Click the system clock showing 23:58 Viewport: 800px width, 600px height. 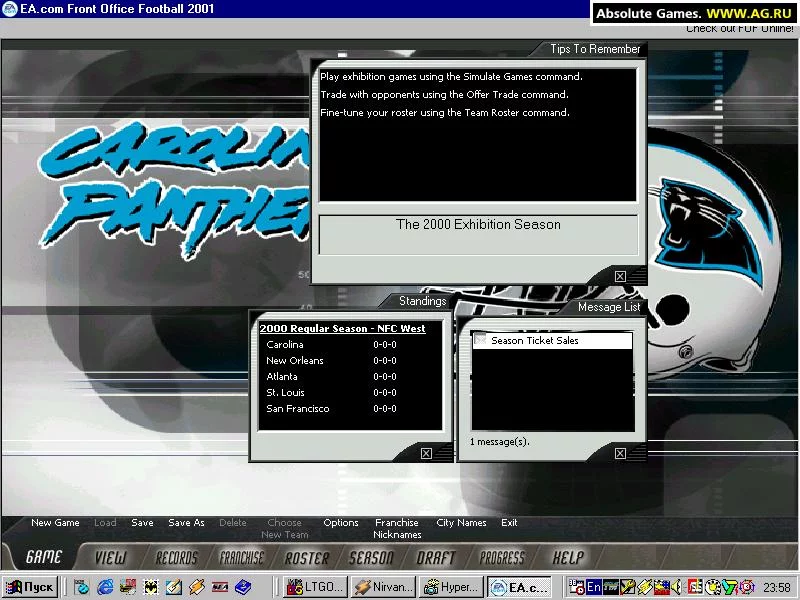coord(777,588)
